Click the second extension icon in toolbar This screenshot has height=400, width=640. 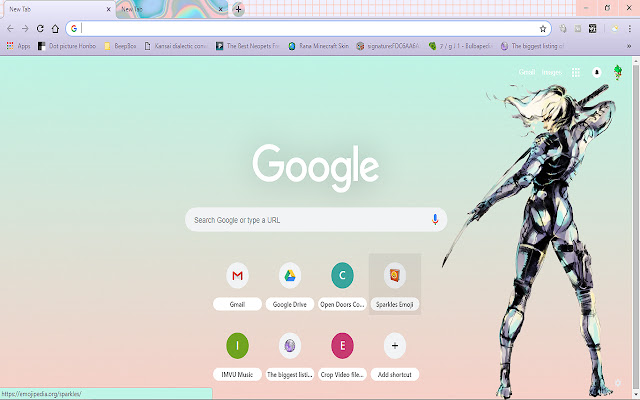tap(578, 29)
